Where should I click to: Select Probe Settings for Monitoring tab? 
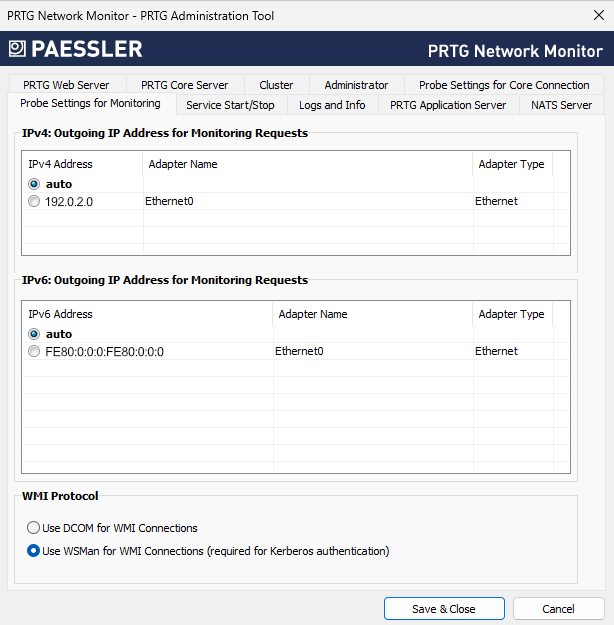(x=91, y=103)
